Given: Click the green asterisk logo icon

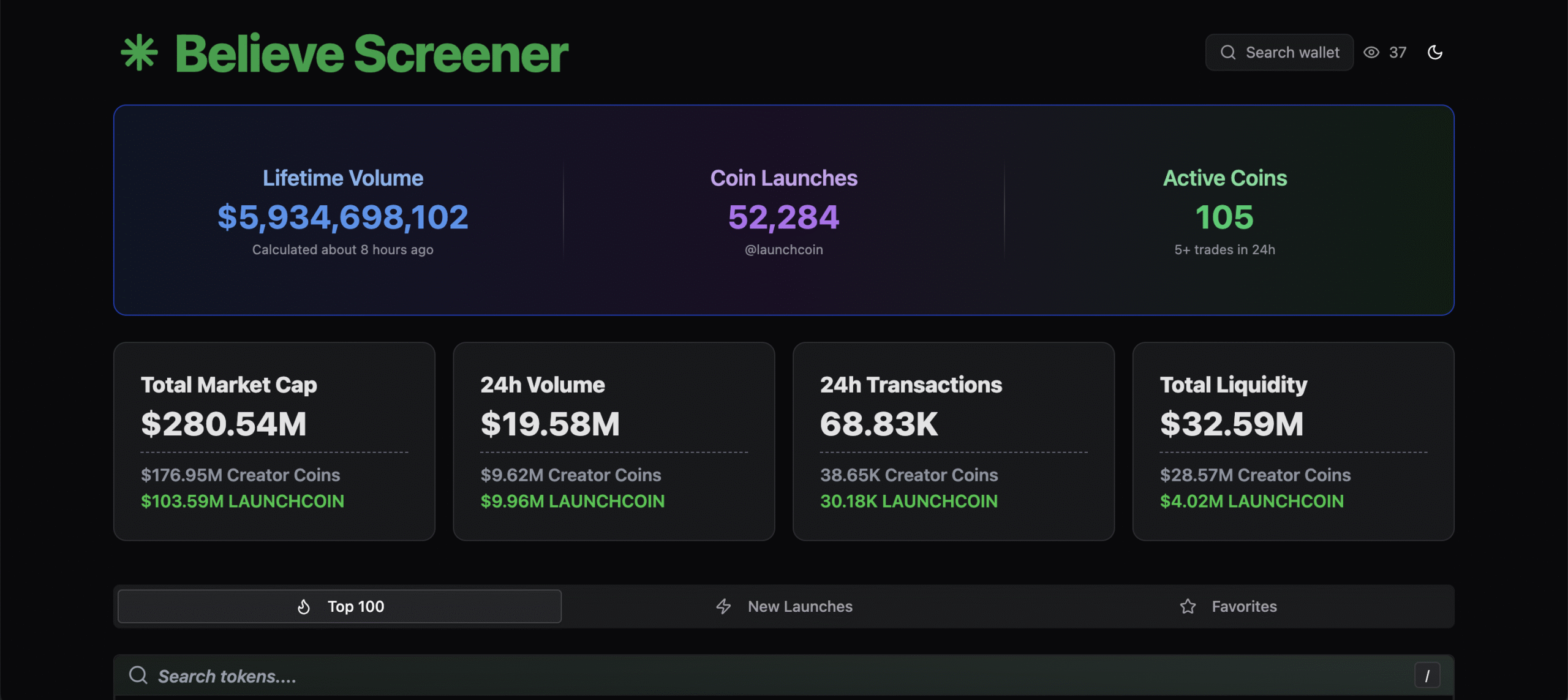Looking at the screenshot, I should click(139, 53).
